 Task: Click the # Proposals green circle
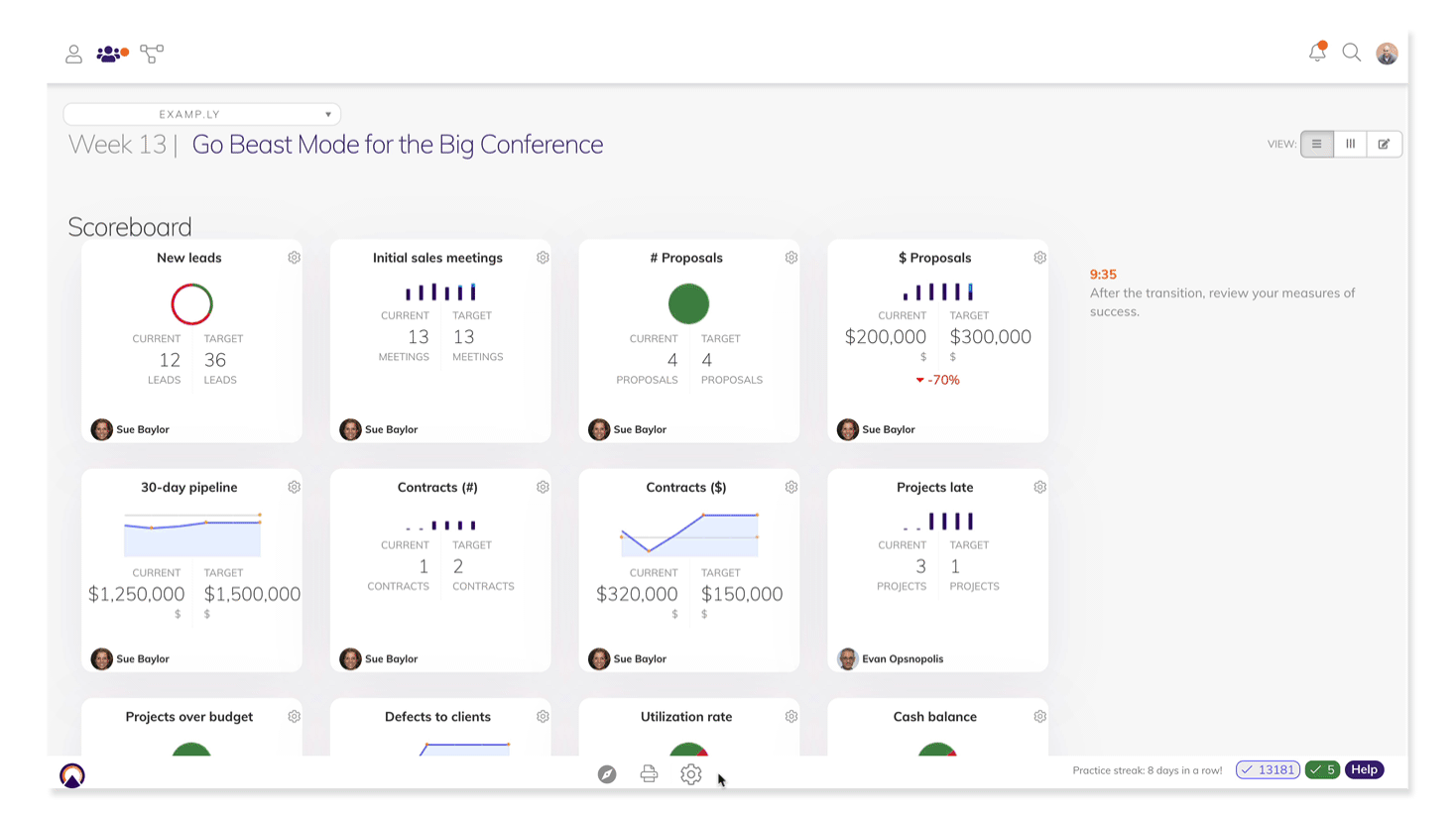688,304
